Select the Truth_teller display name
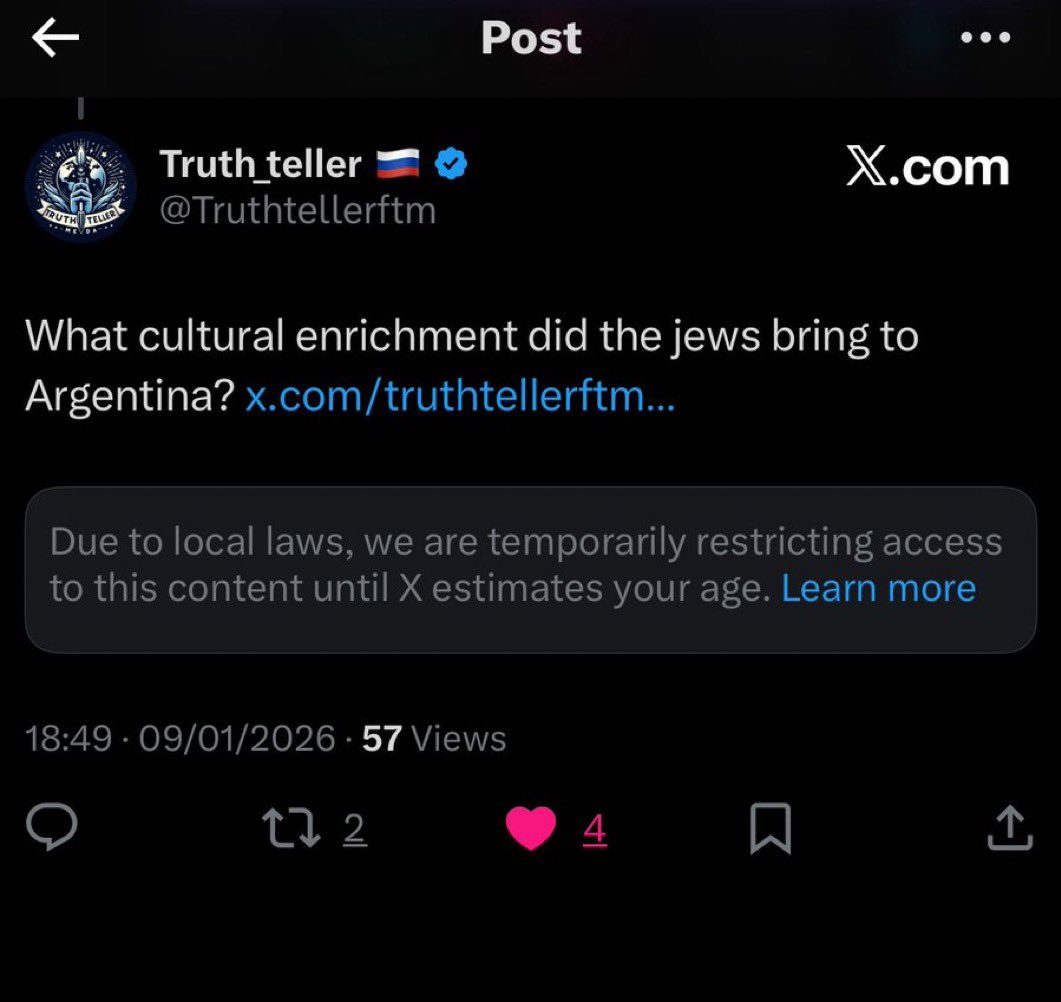 point(261,164)
